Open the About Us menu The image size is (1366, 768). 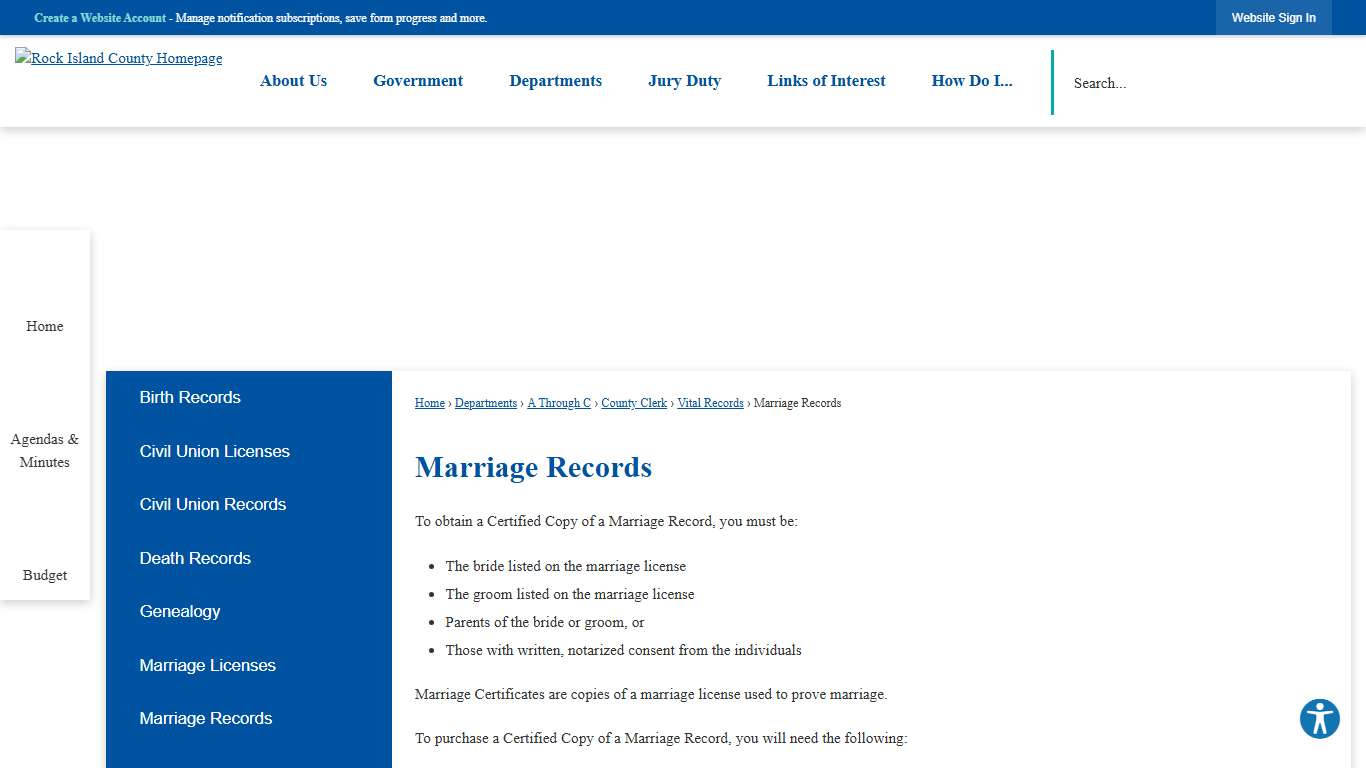pyautogui.click(x=293, y=81)
